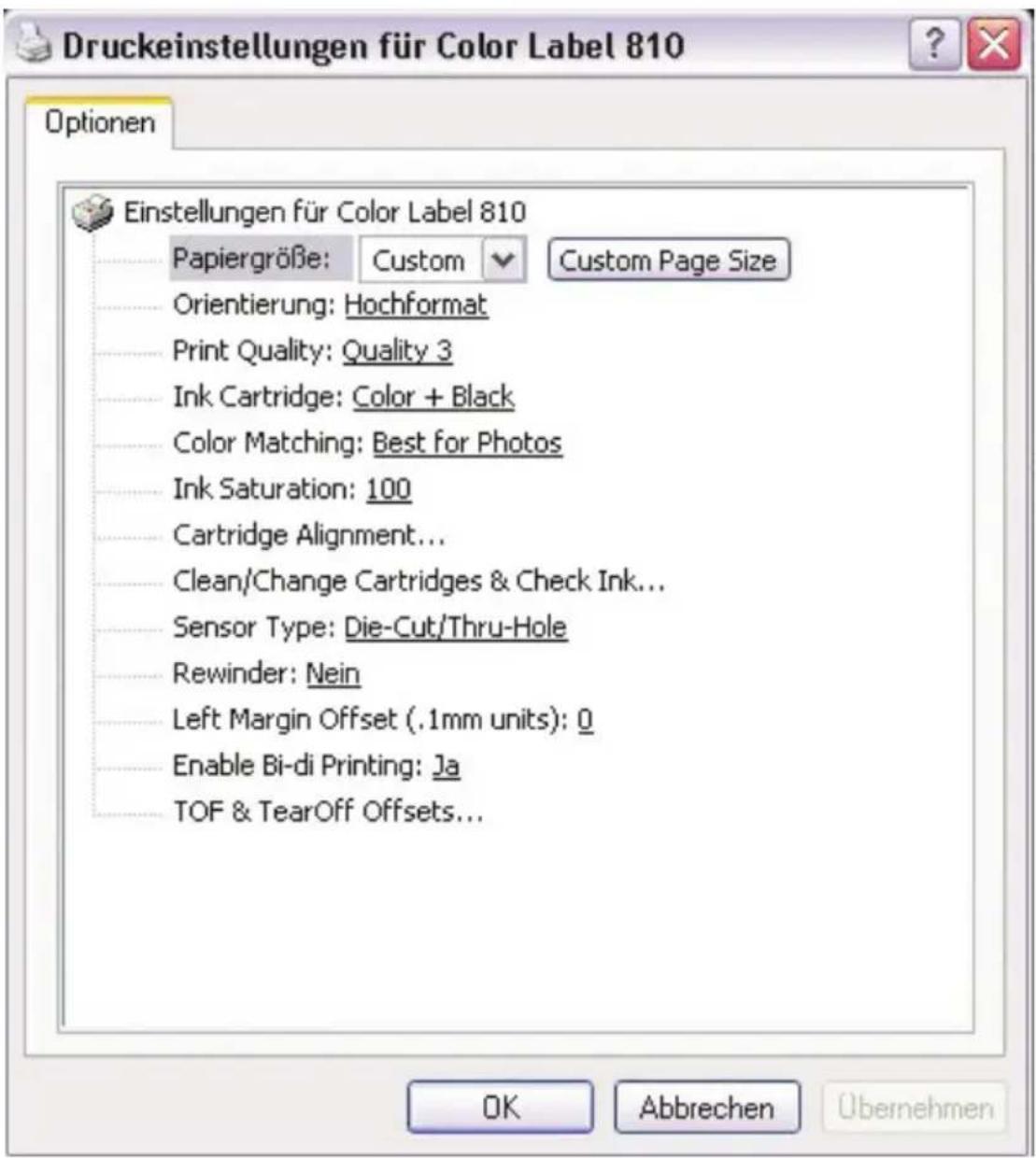Select the Enable Bi-di Printing label

pyautogui.click(x=298, y=766)
